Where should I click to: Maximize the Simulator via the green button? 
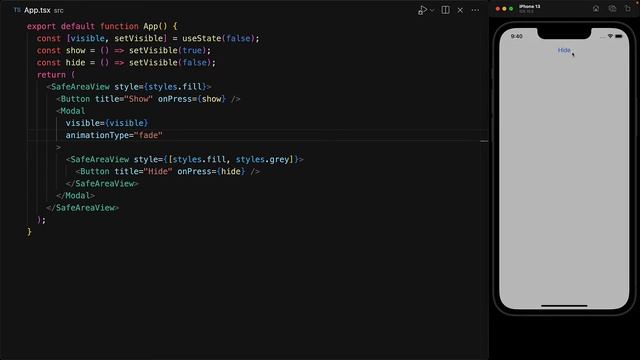click(x=511, y=9)
